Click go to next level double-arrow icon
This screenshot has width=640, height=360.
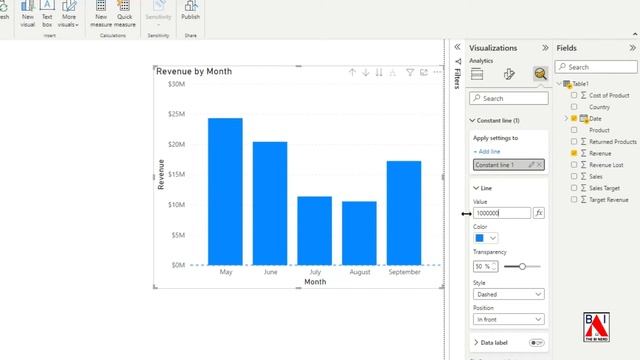[x=379, y=72]
